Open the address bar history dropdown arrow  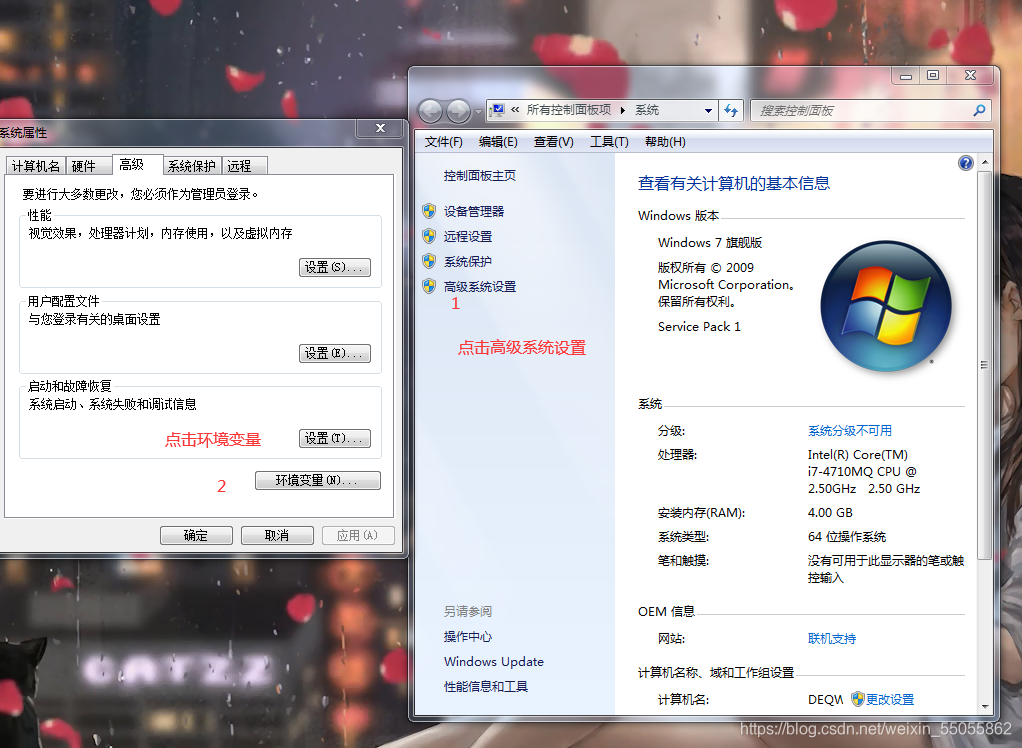pos(708,111)
